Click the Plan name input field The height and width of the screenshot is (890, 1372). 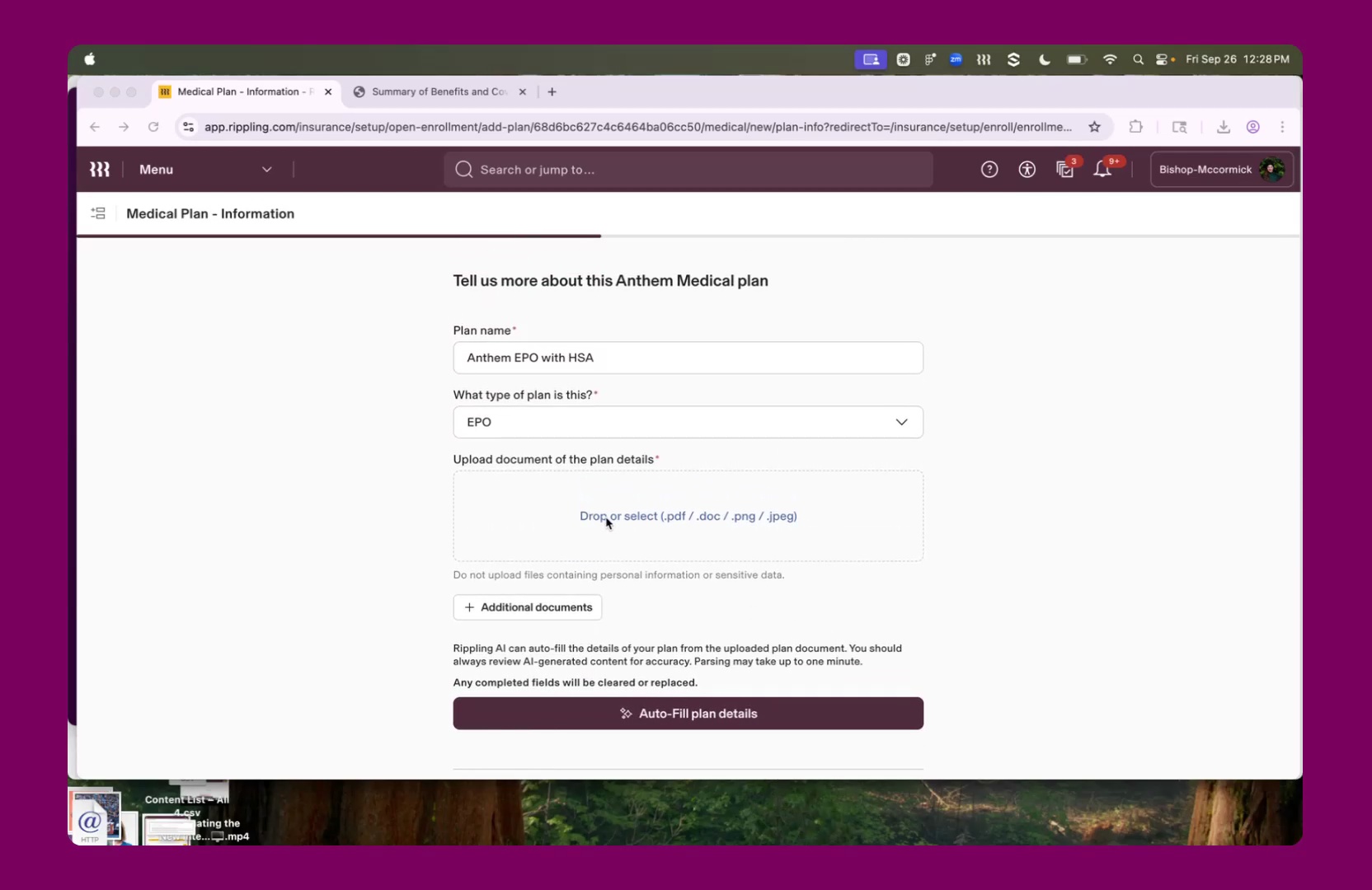click(x=688, y=358)
